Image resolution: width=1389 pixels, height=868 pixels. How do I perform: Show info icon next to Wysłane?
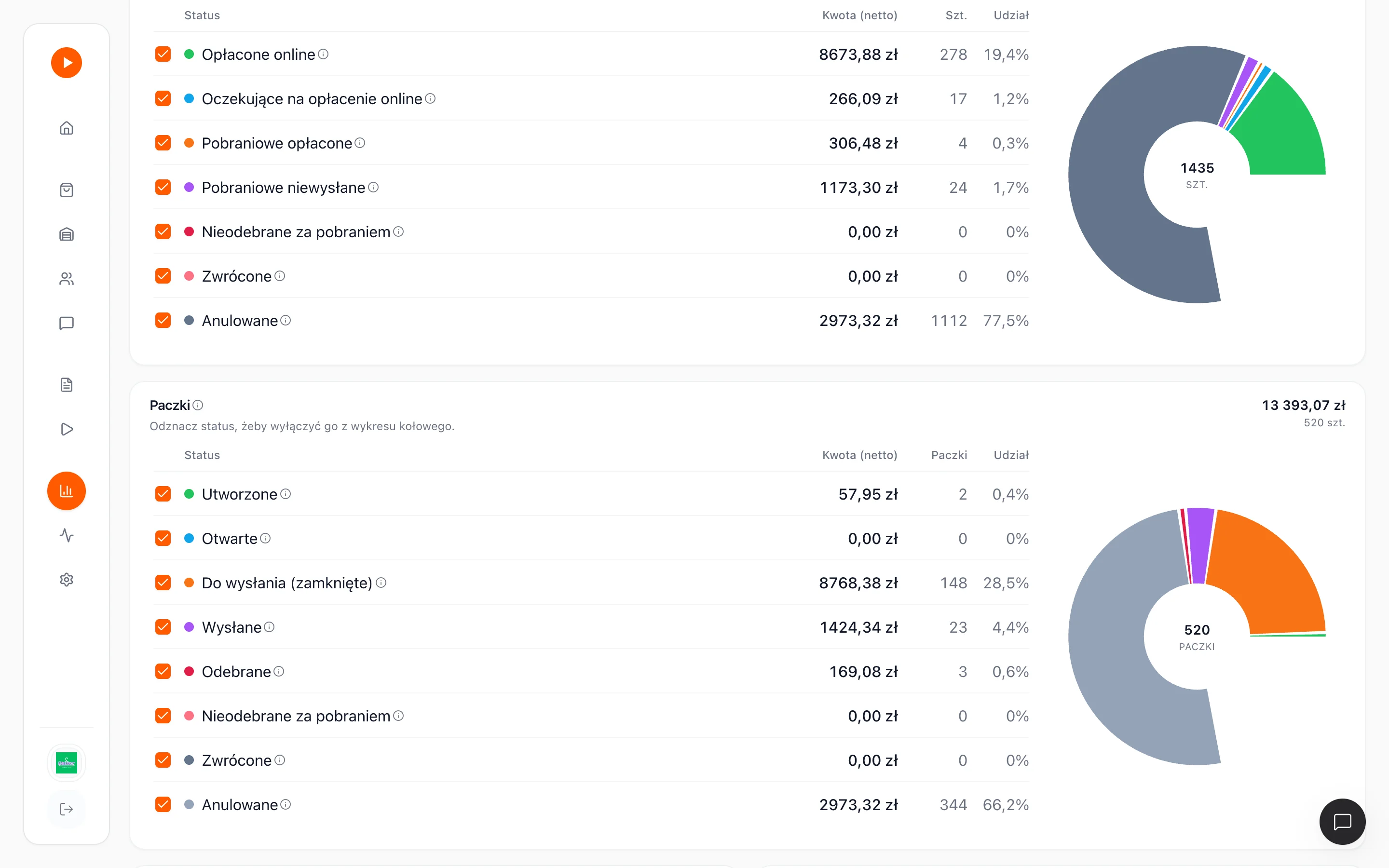click(x=269, y=627)
